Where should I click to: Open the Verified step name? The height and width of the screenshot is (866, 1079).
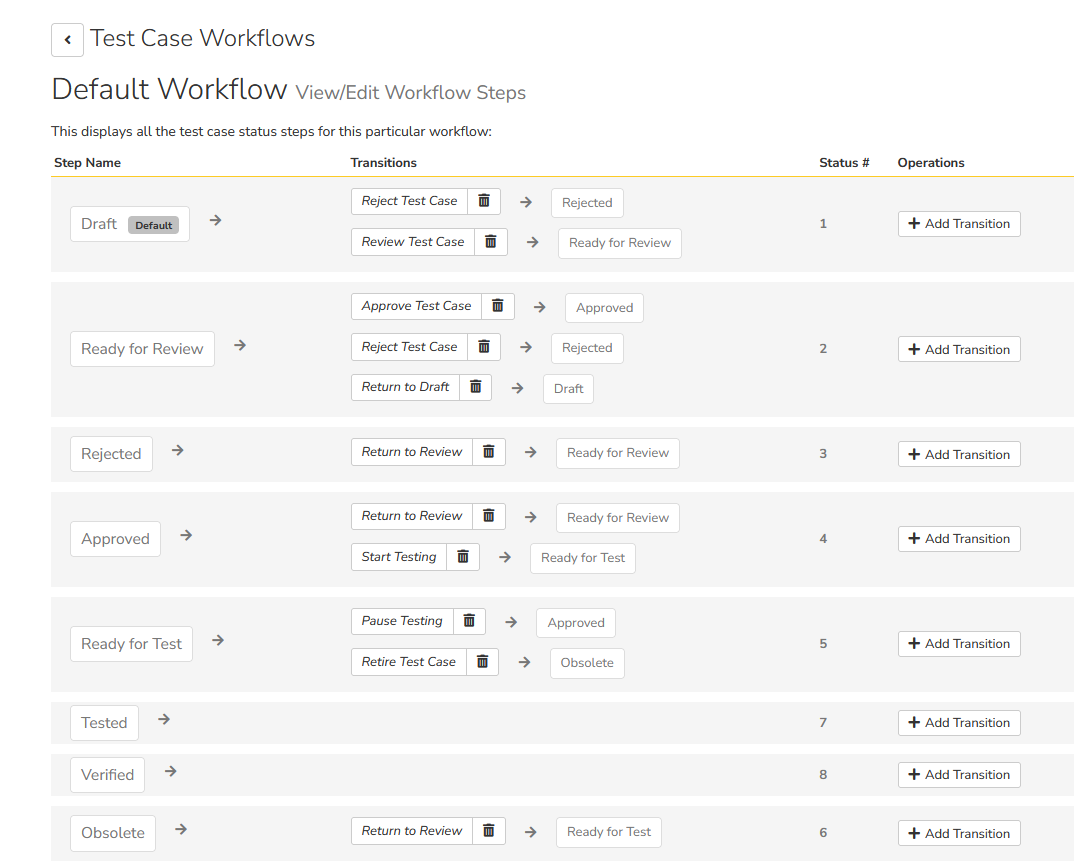tap(107, 775)
